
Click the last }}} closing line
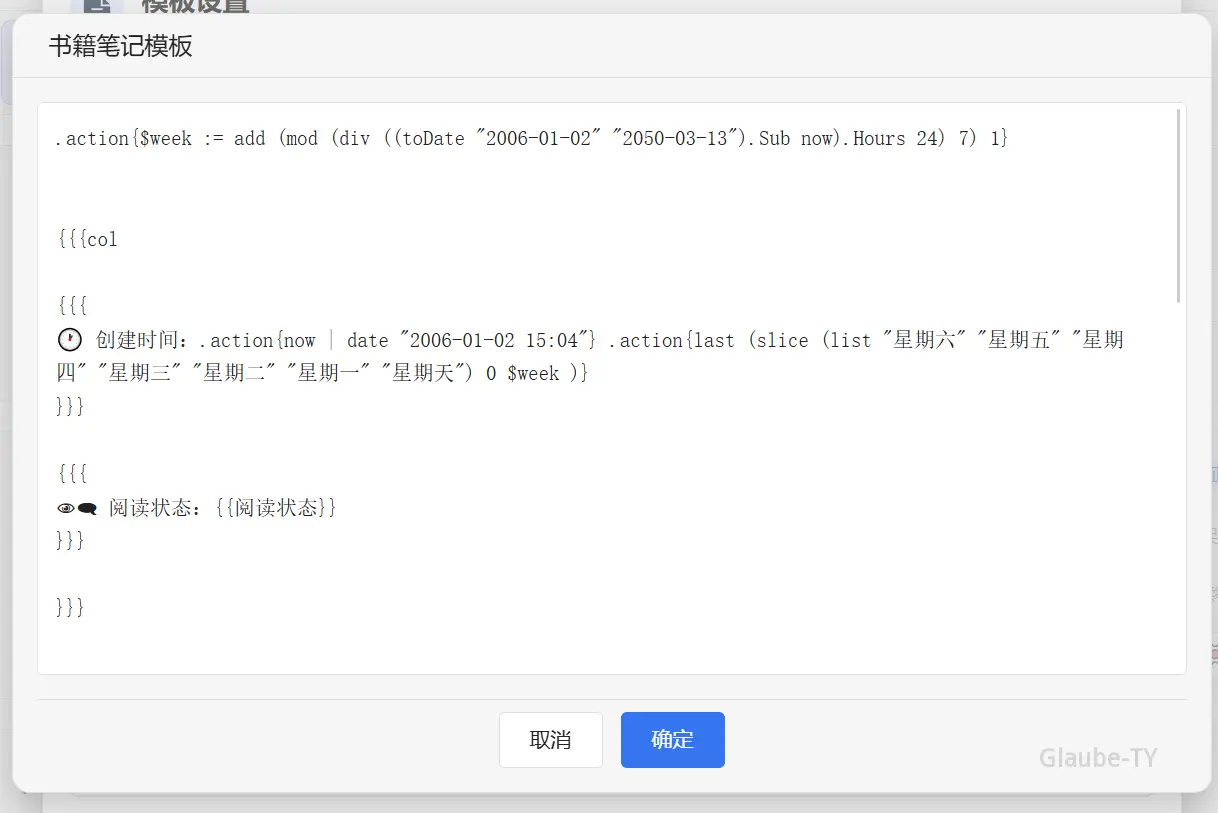coord(71,608)
